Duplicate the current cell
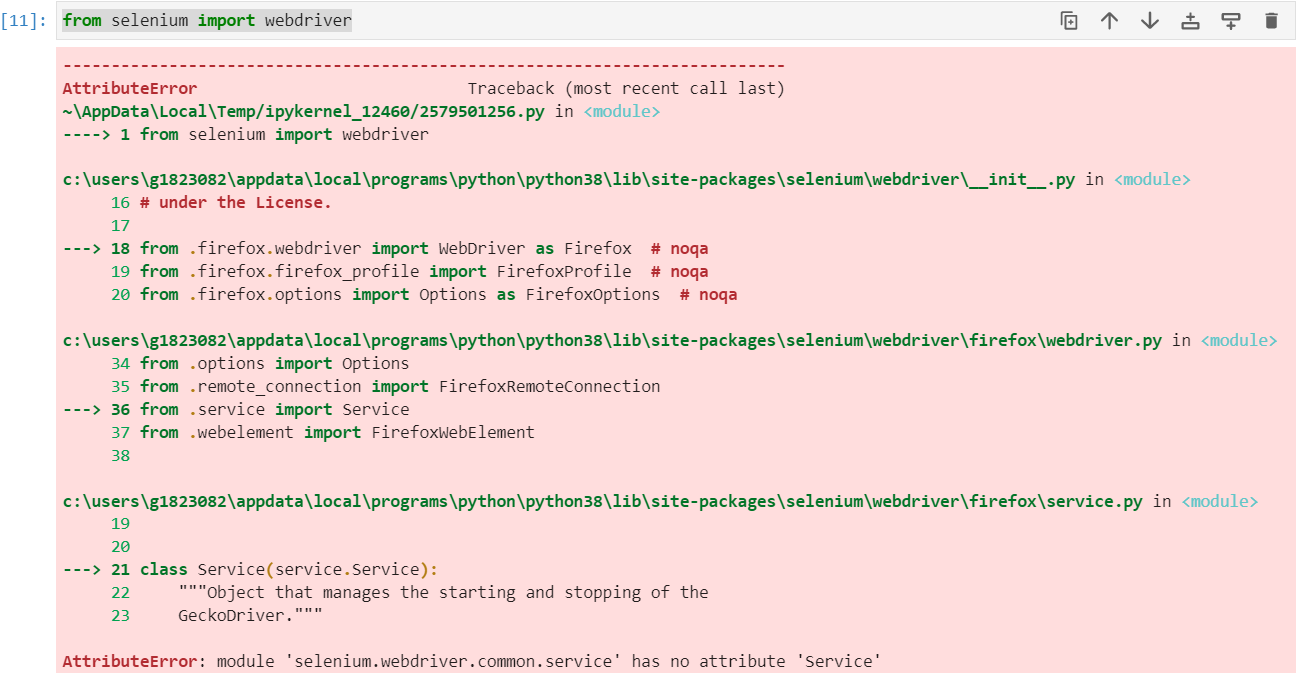Viewport: 1302px width, 681px height. (x=1069, y=21)
